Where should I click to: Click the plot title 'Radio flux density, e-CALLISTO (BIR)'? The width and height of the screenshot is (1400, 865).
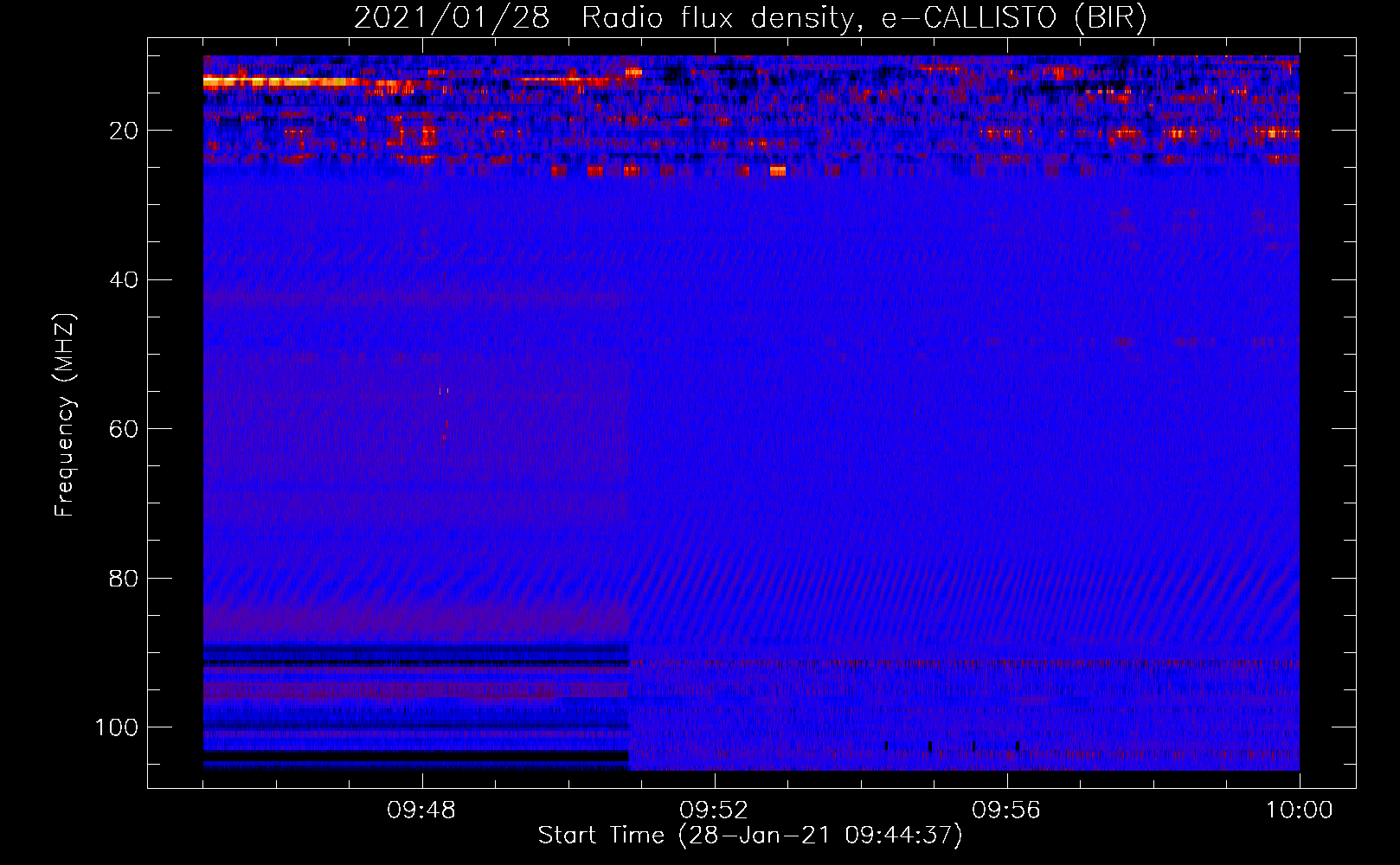click(864, 17)
